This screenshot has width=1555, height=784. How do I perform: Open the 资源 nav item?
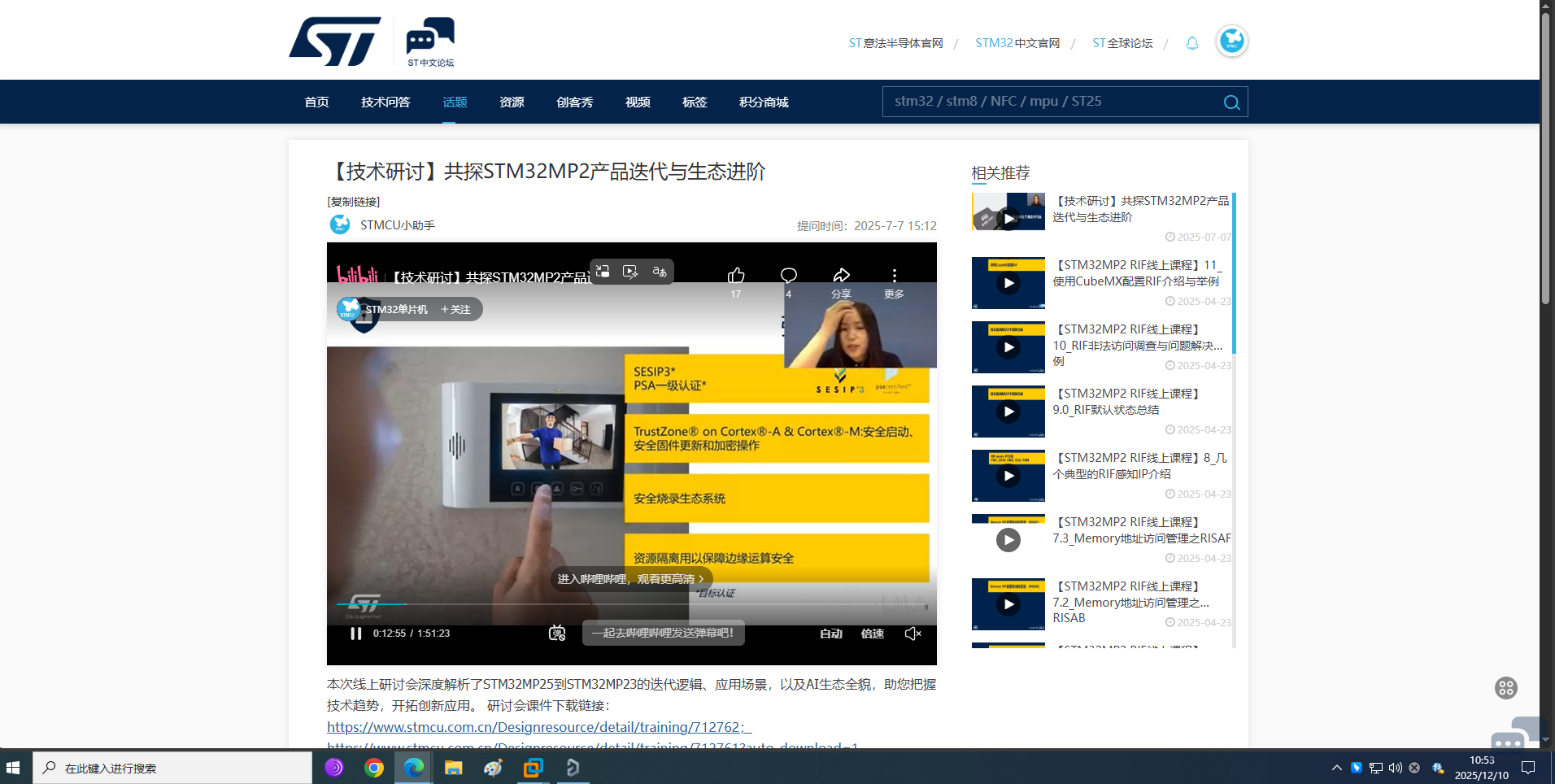(x=512, y=102)
